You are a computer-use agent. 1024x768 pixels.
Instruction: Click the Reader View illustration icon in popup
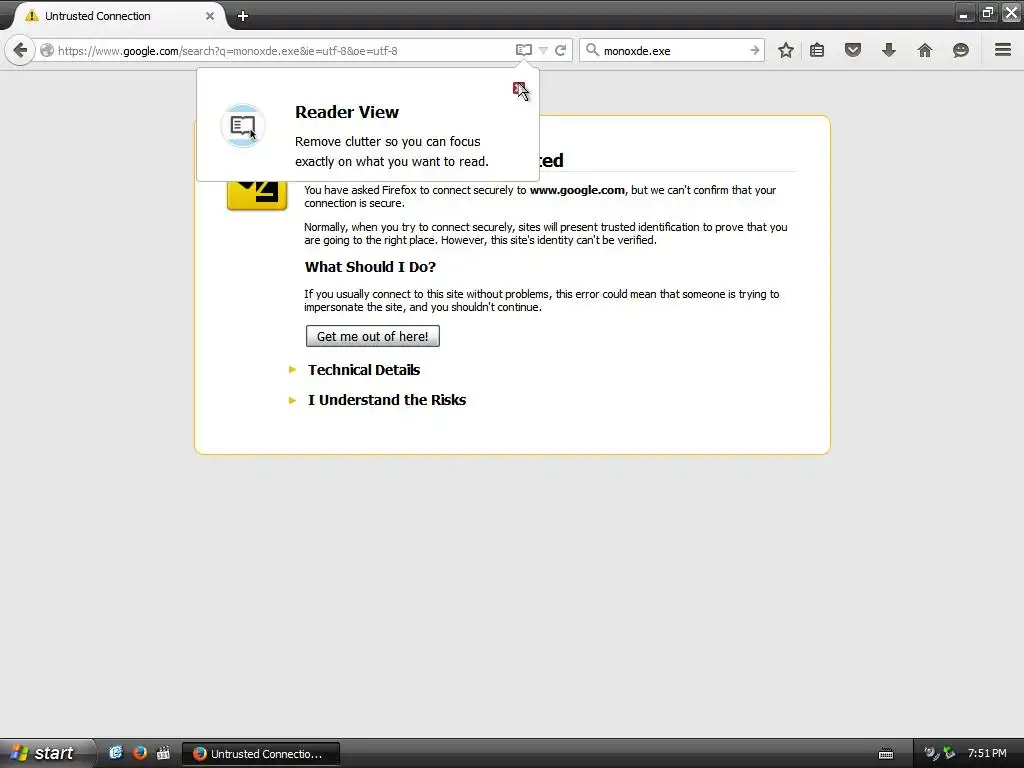click(x=243, y=125)
